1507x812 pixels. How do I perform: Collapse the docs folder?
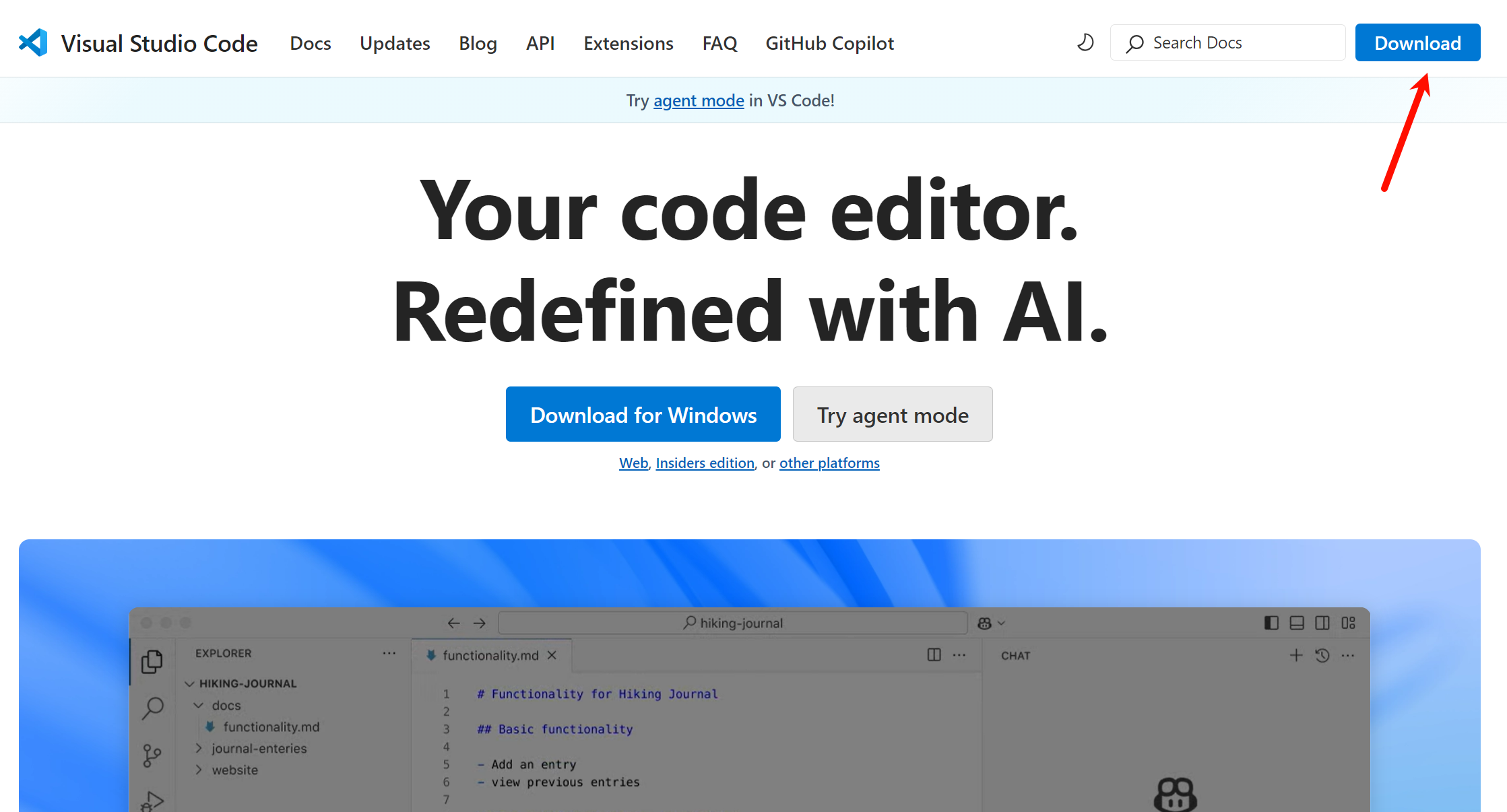point(198,705)
